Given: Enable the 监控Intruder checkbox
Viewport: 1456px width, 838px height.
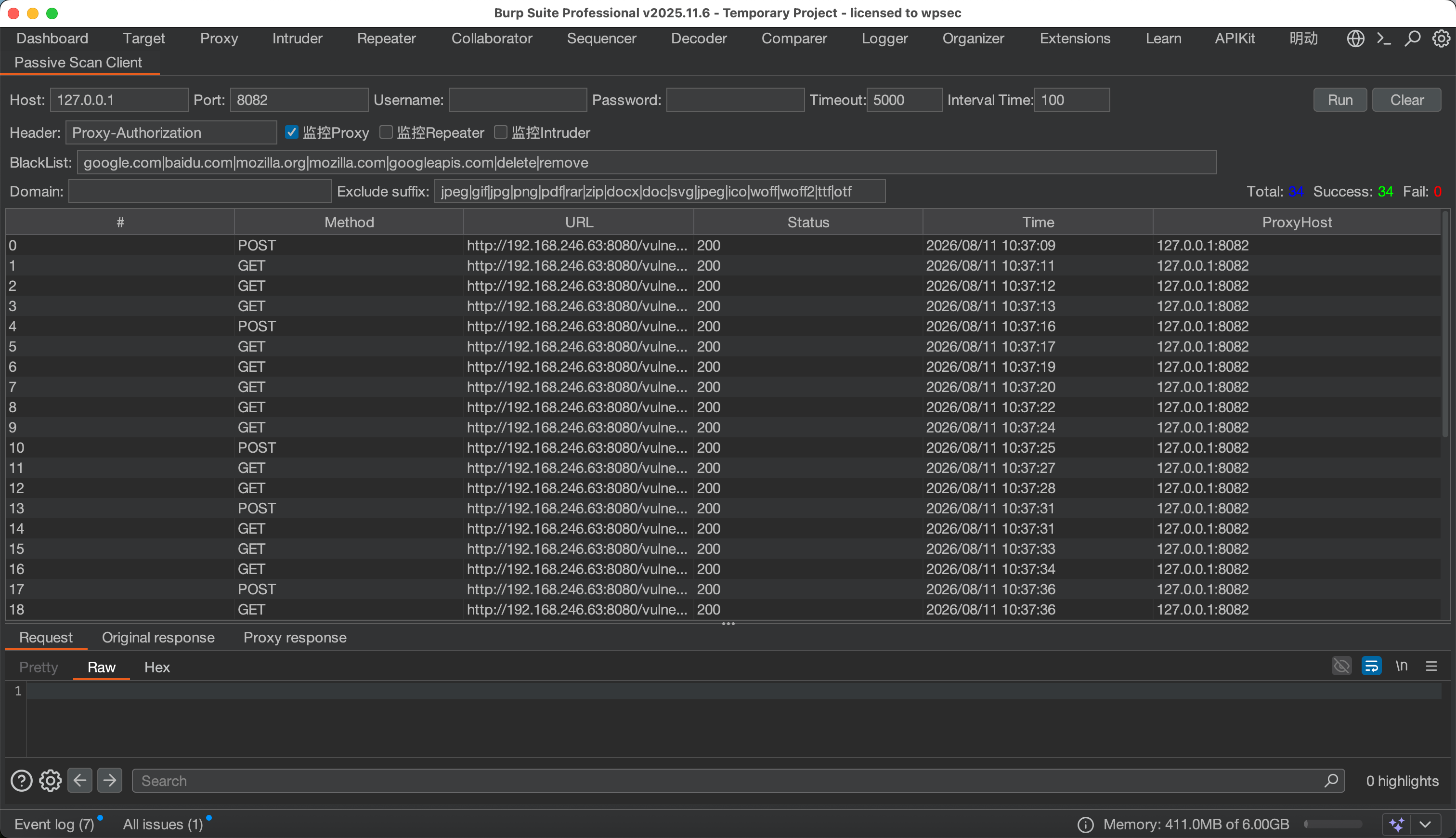Looking at the screenshot, I should point(501,132).
